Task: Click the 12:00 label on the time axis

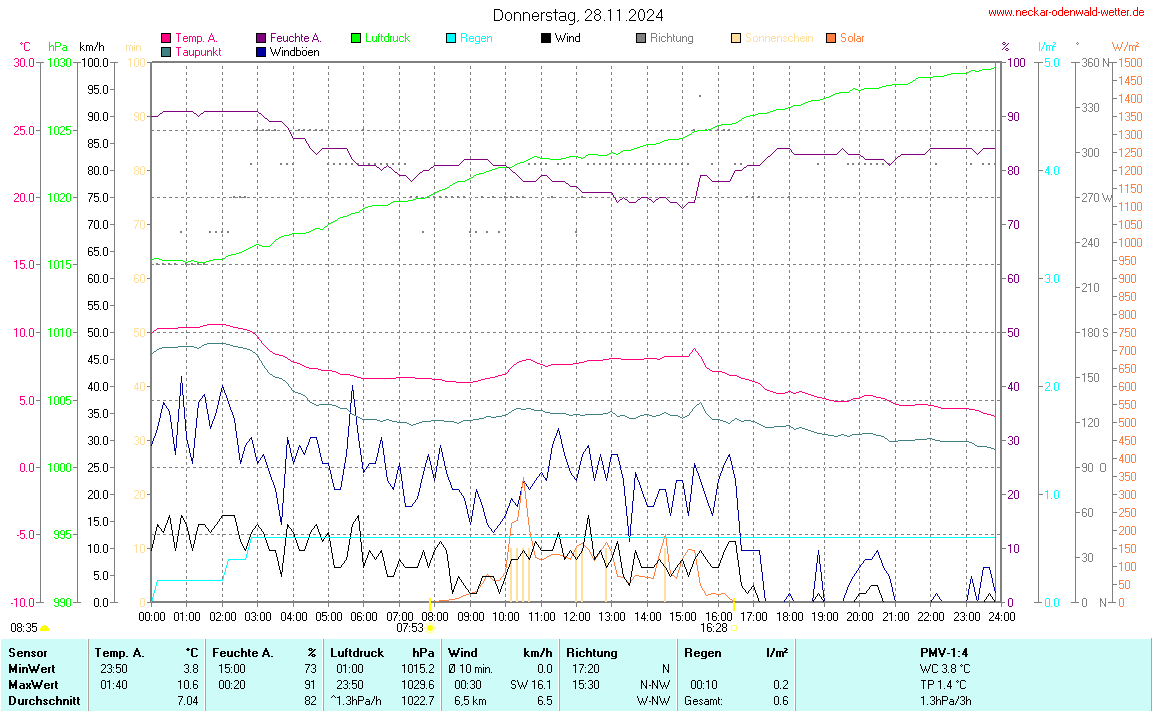Action: click(x=577, y=616)
